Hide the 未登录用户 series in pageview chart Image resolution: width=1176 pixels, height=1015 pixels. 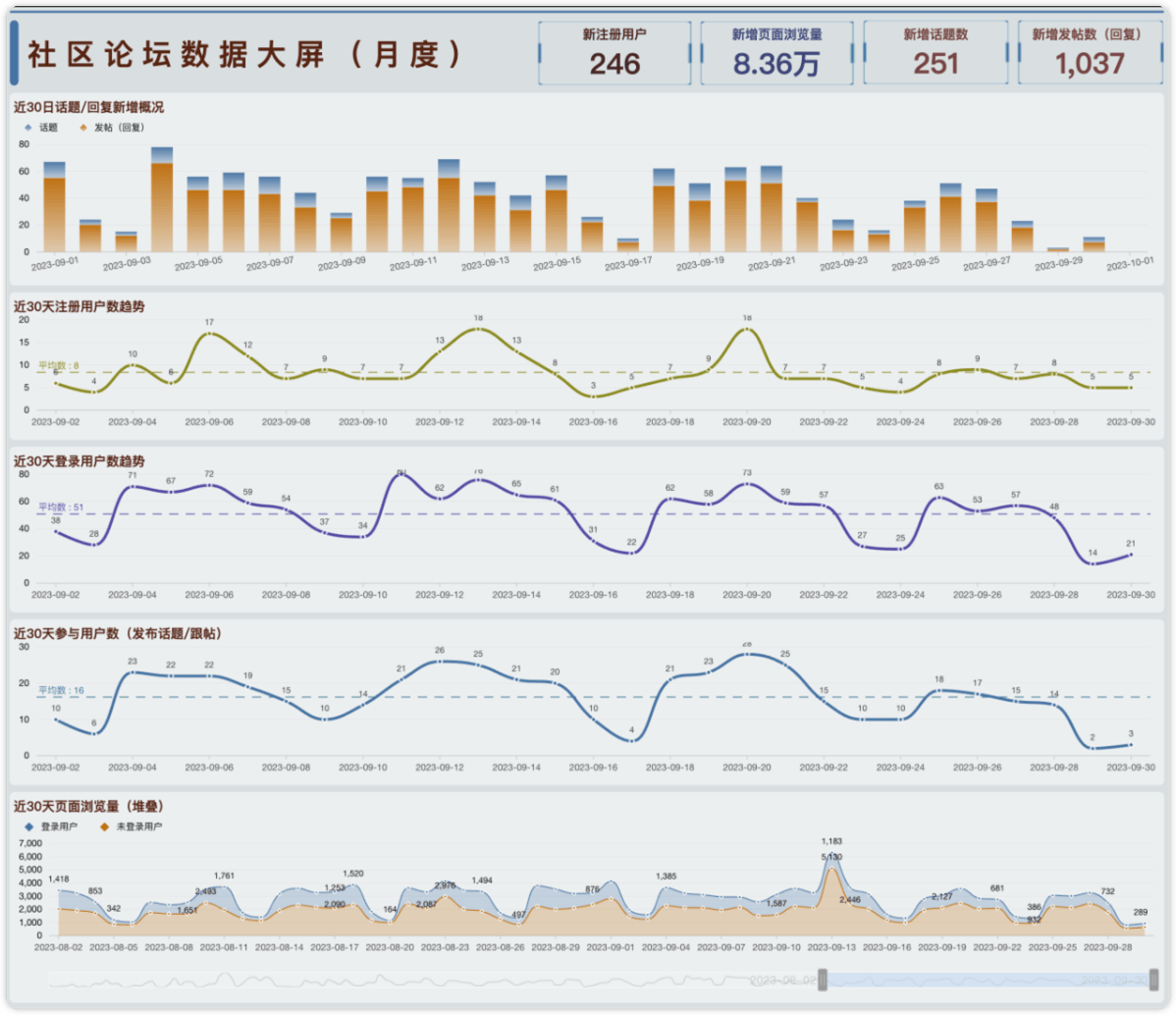[131, 827]
